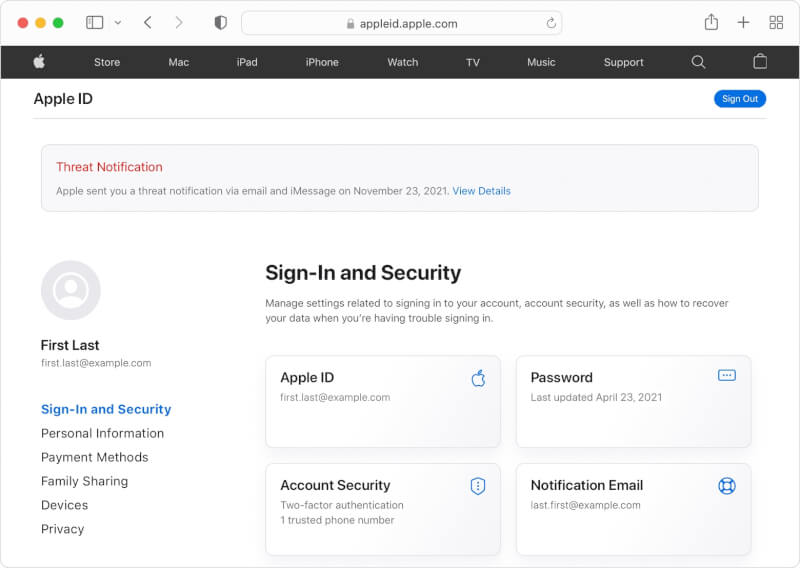Open the Music menu item

[x=541, y=62]
